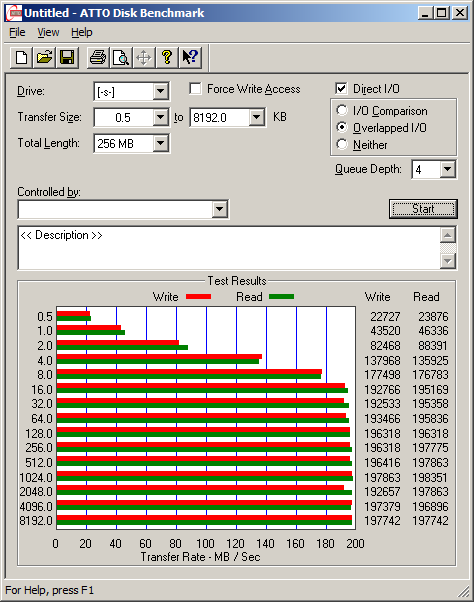Click description scrollbar down arrow
The image size is (474, 602).
tap(448, 261)
